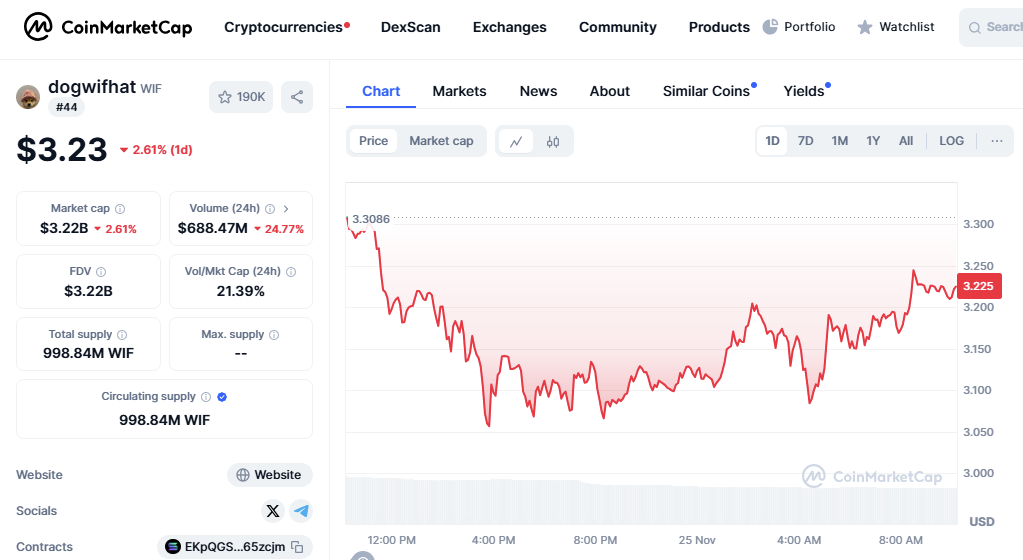
Task: Set chart range to 1M
Action: [x=840, y=141]
